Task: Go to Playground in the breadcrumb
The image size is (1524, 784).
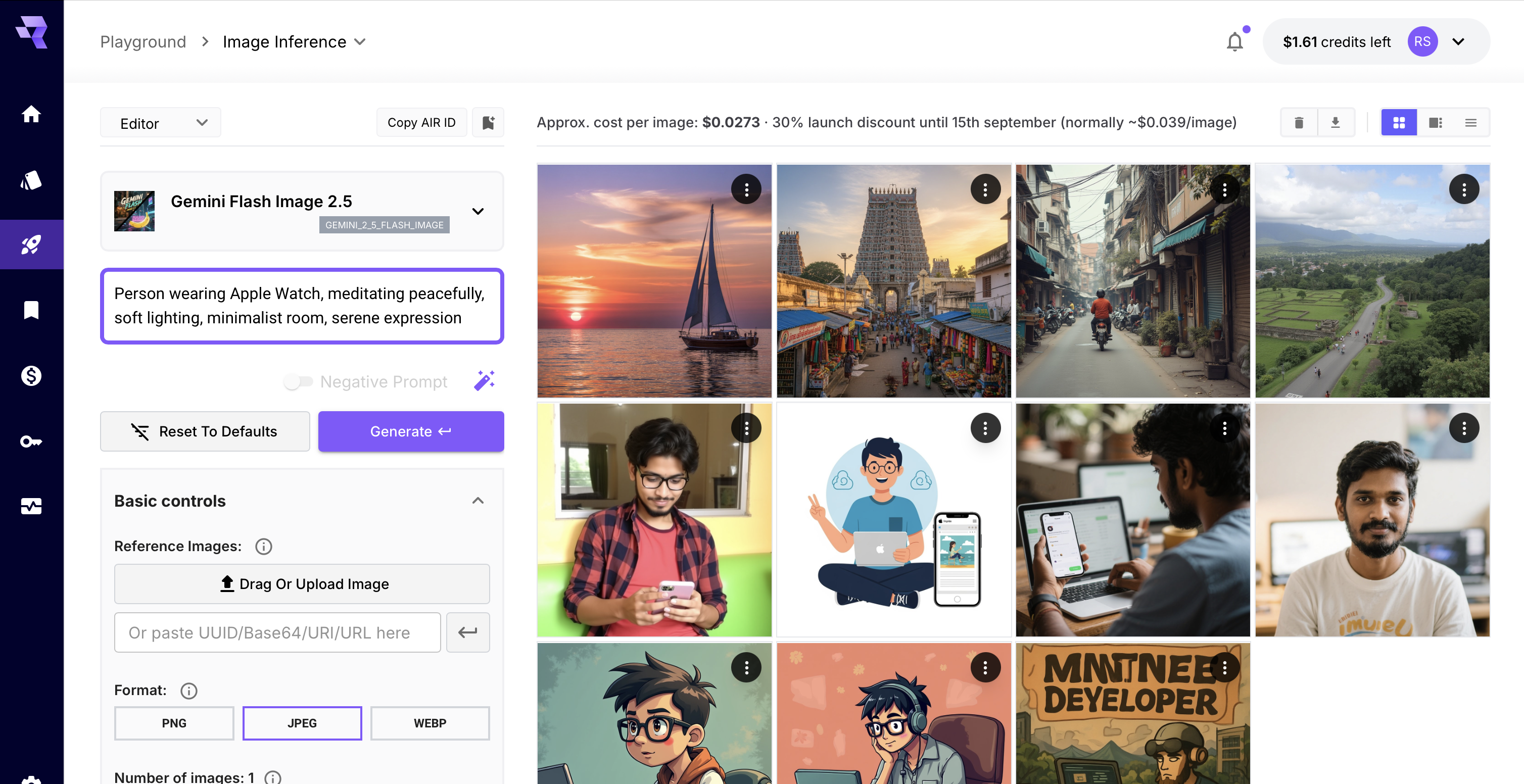Action: click(142, 41)
